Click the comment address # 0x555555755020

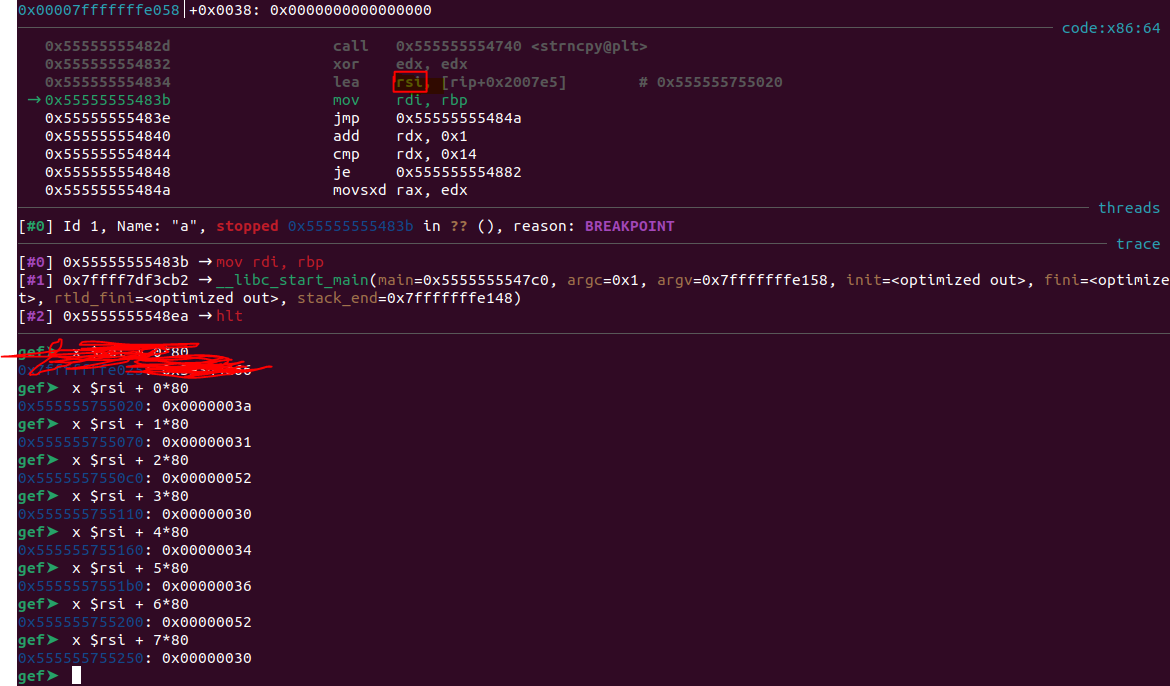click(x=710, y=81)
